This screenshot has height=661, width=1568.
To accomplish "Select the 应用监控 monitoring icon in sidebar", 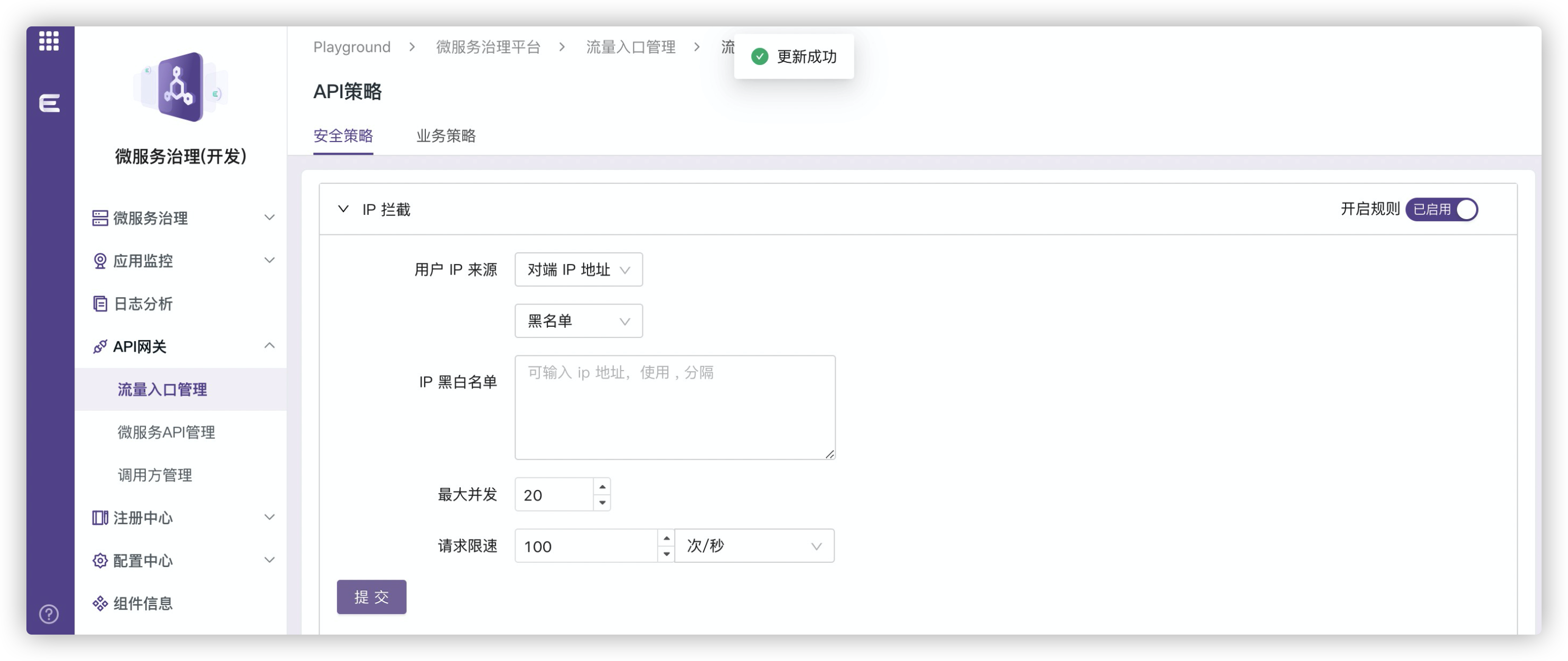I will coord(99,260).
